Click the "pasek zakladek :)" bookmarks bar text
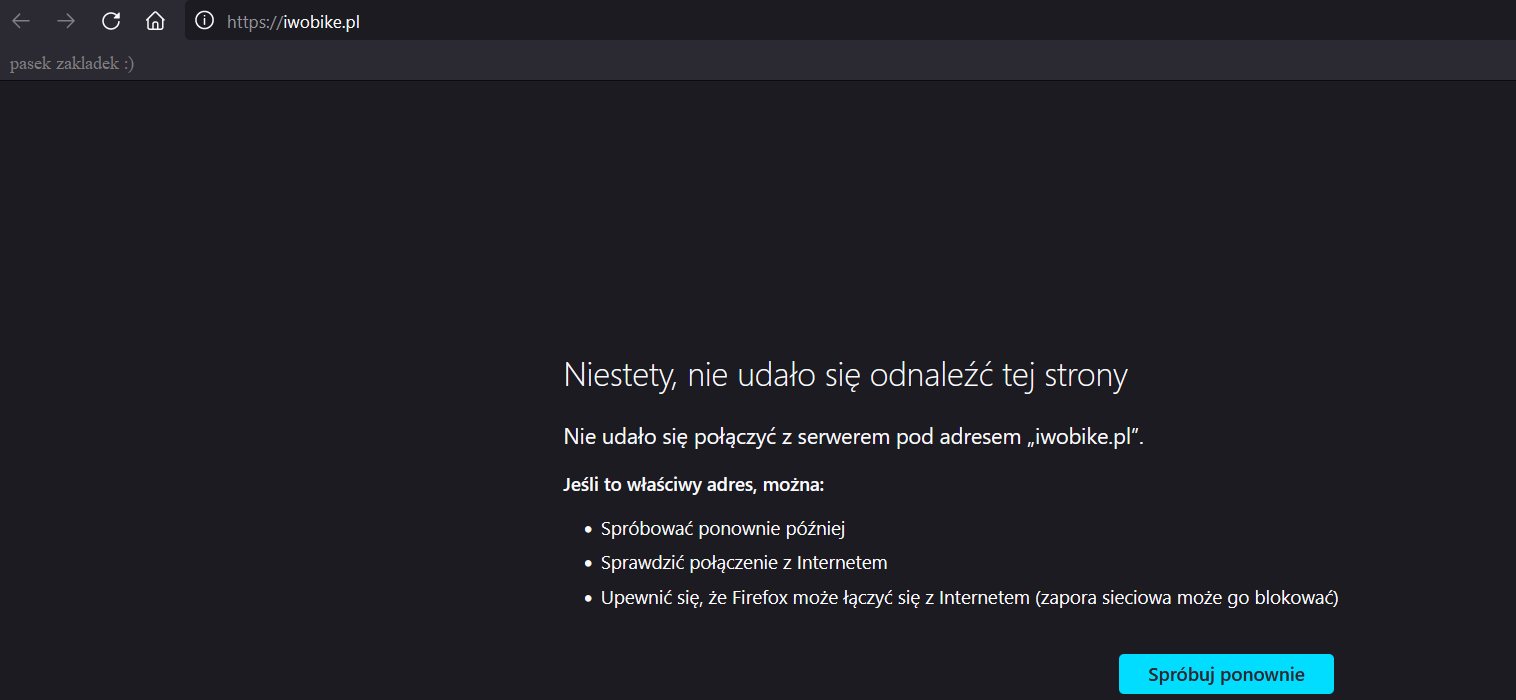Viewport: 1516px width, 700px height. 72,64
